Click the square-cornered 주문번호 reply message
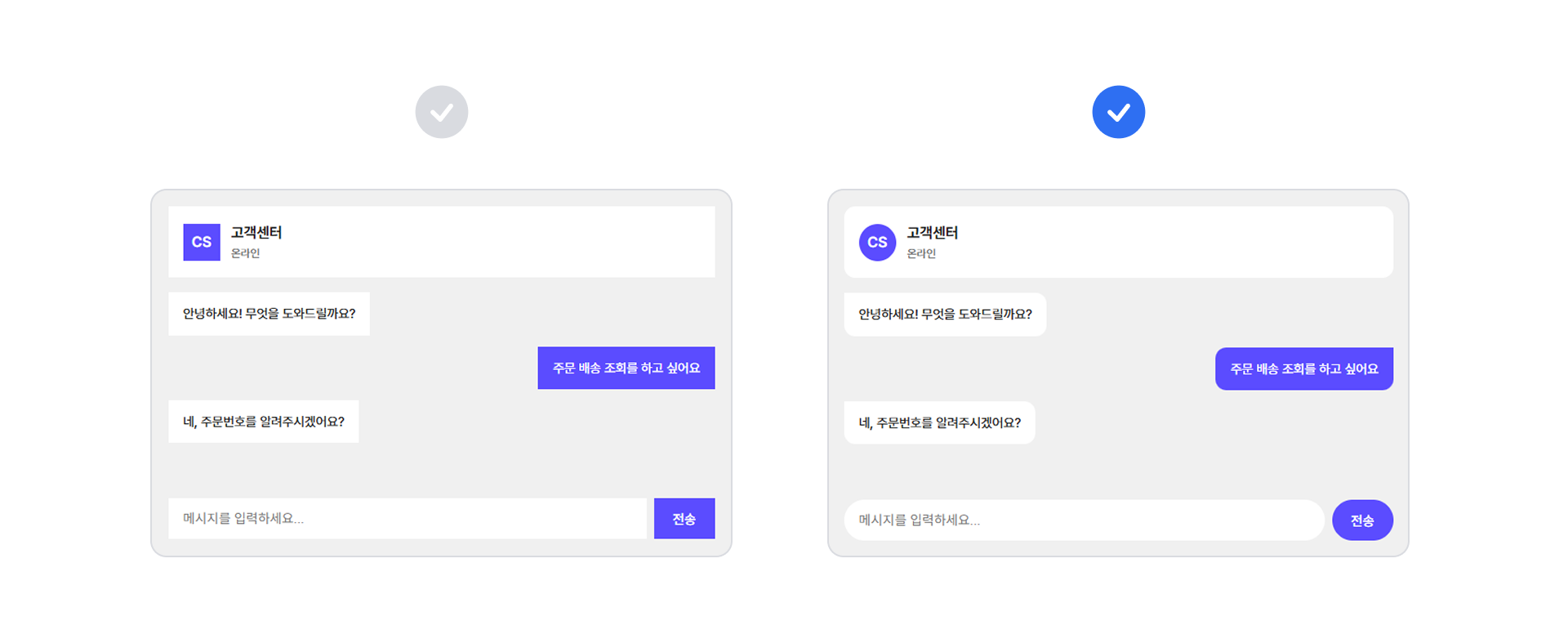1568x639 pixels. 263,422
